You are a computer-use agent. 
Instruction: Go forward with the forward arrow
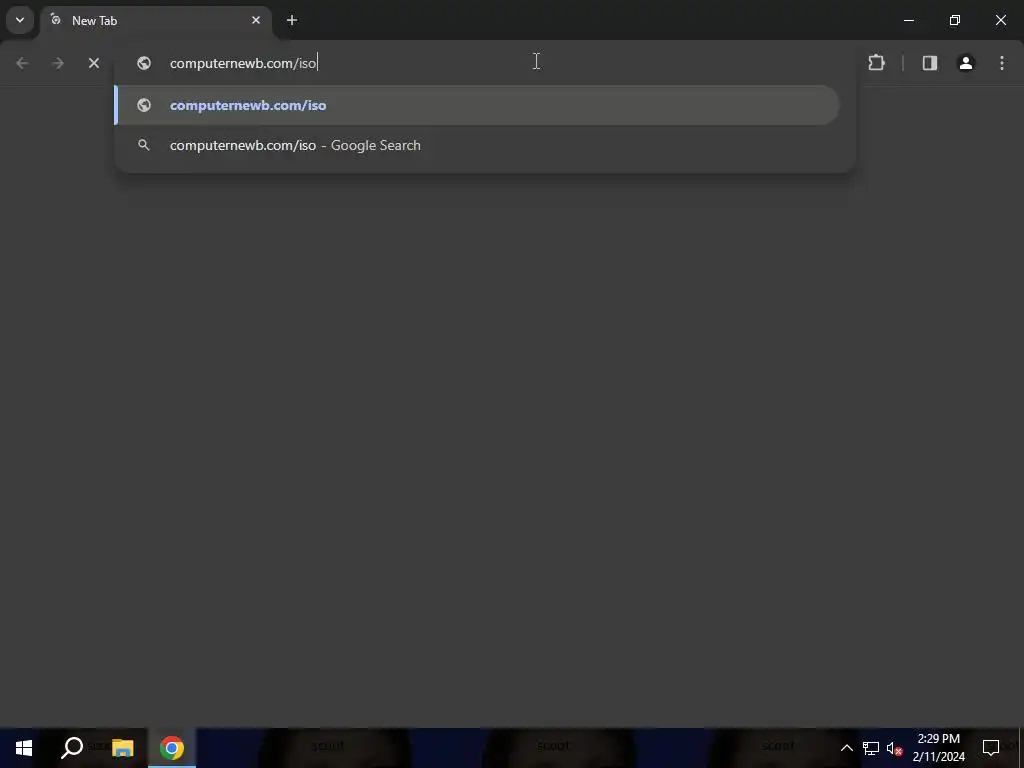[58, 63]
